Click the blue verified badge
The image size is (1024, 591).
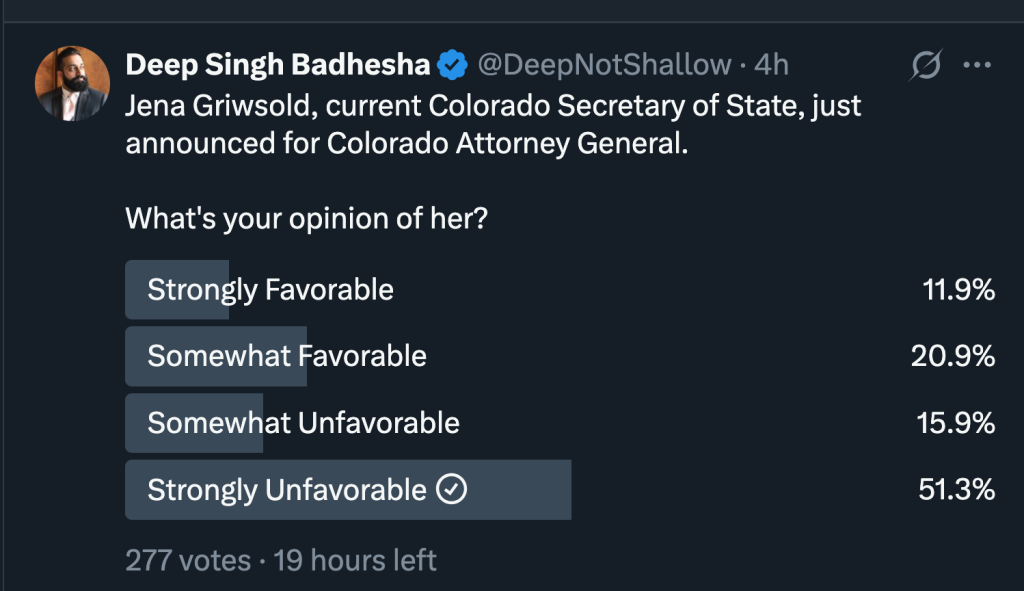[x=454, y=66]
